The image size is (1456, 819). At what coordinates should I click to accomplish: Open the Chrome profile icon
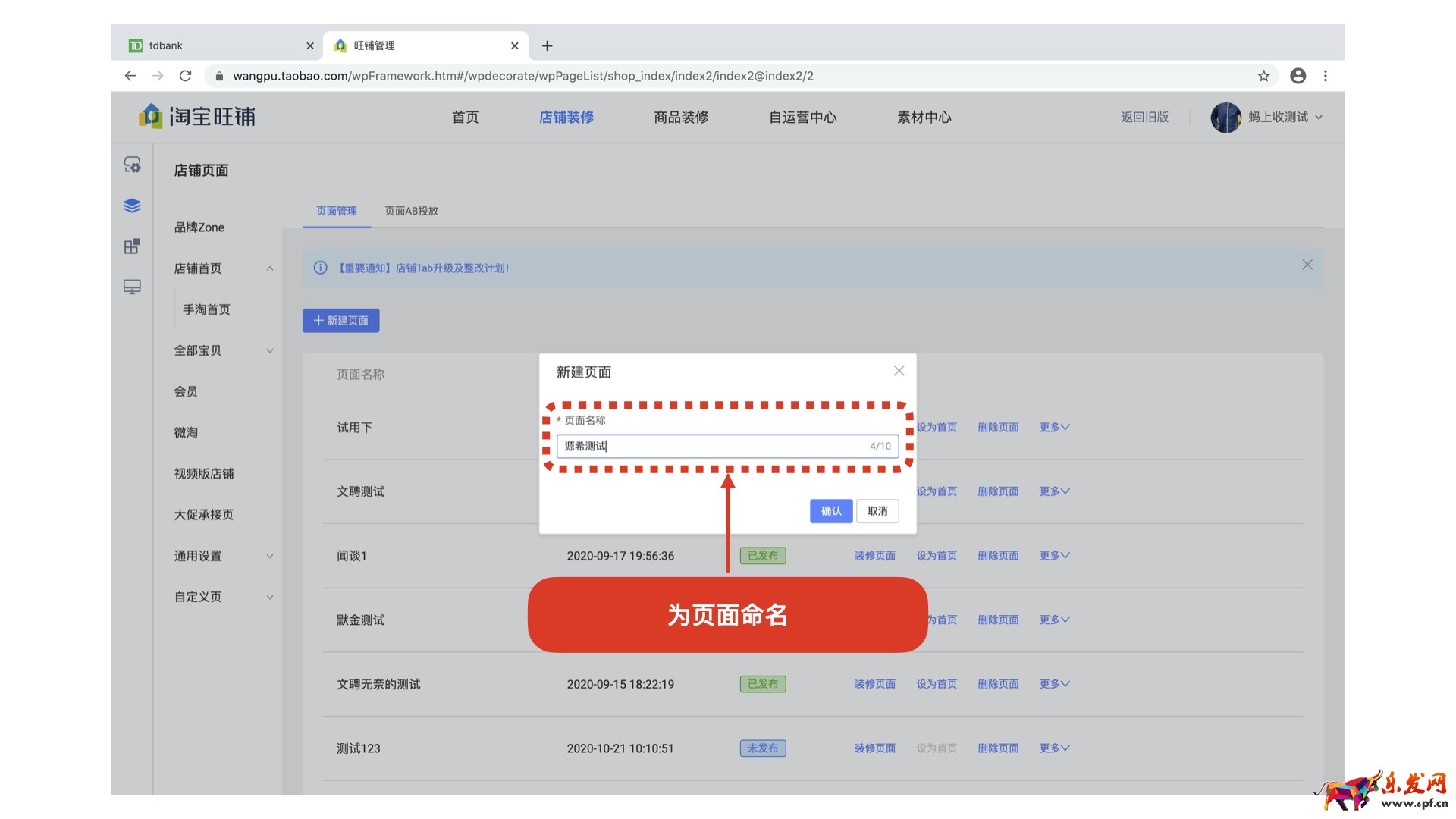[x=1298, y=76]
